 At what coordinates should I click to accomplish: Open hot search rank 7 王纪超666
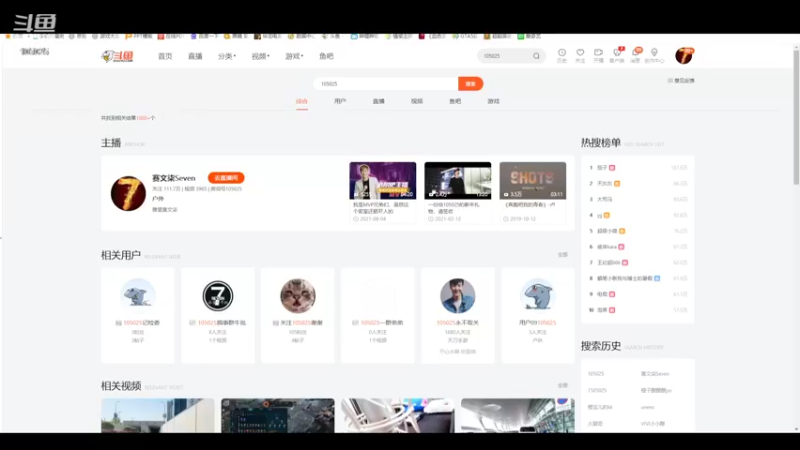[609, 263]
